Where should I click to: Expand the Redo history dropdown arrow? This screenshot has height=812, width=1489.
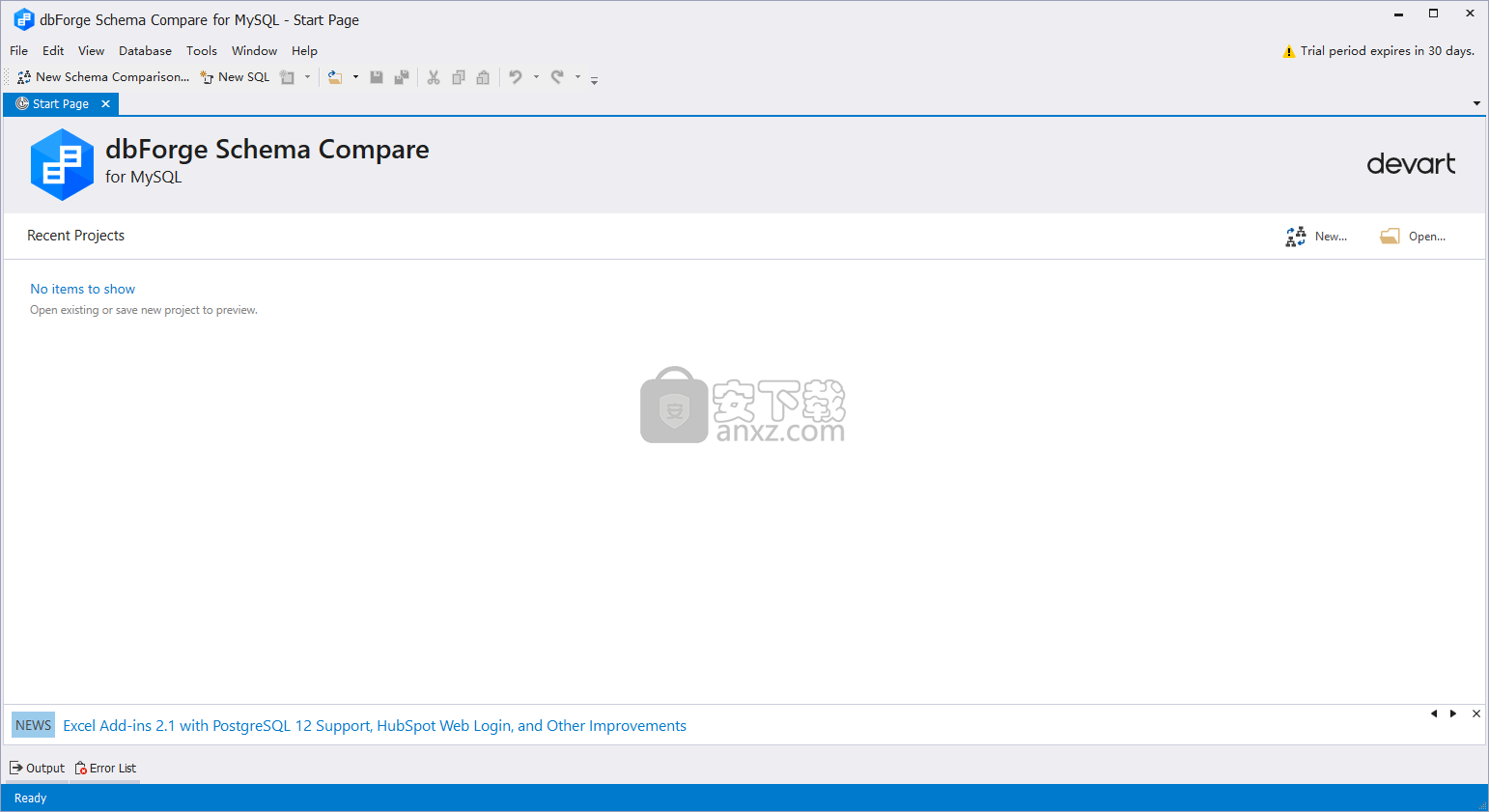[x=577, y=77]
